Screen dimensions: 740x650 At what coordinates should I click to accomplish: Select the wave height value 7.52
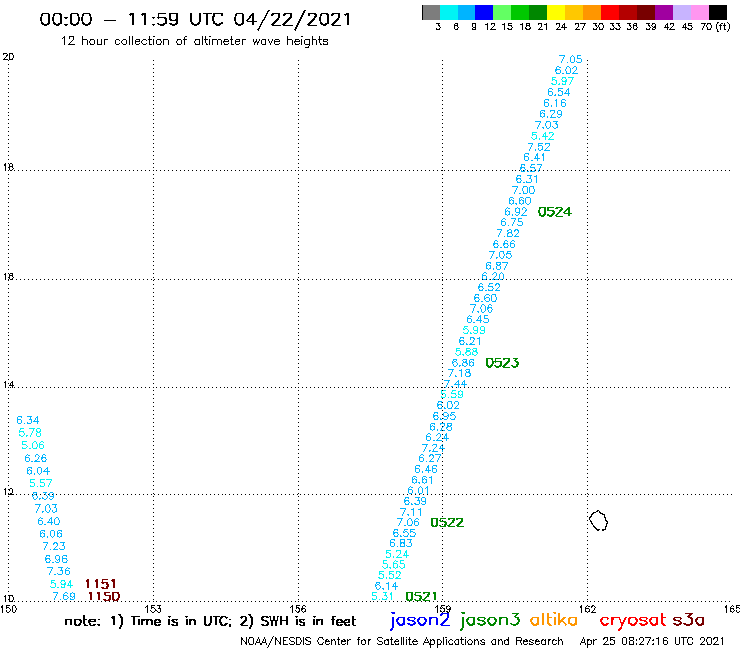[539, 147]
